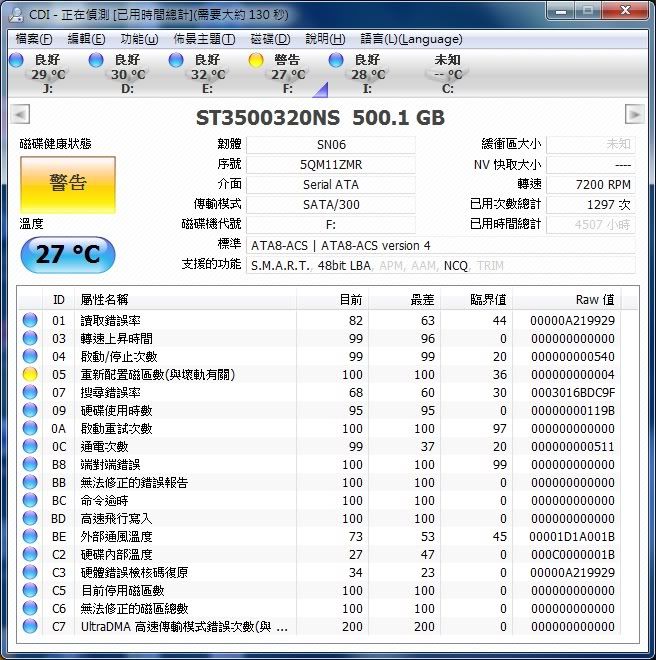Click the power on hours field 4507 小時
The image size is (656, 660).
click(x=591, y=224)
